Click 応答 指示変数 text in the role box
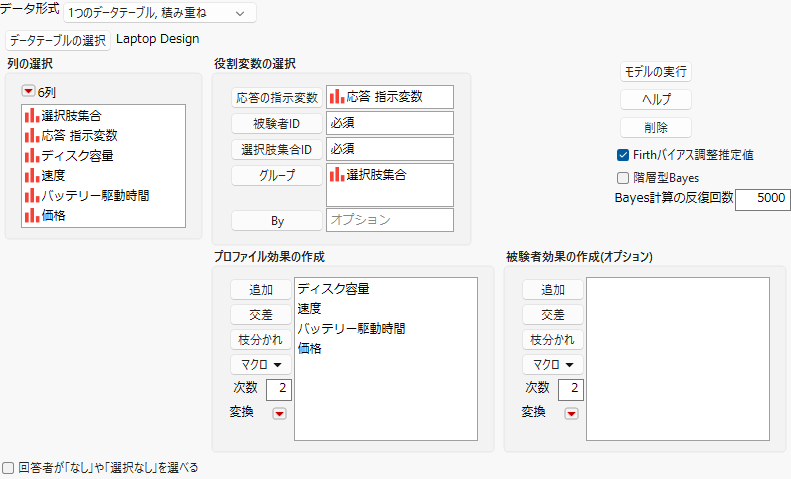 point(384,96)
